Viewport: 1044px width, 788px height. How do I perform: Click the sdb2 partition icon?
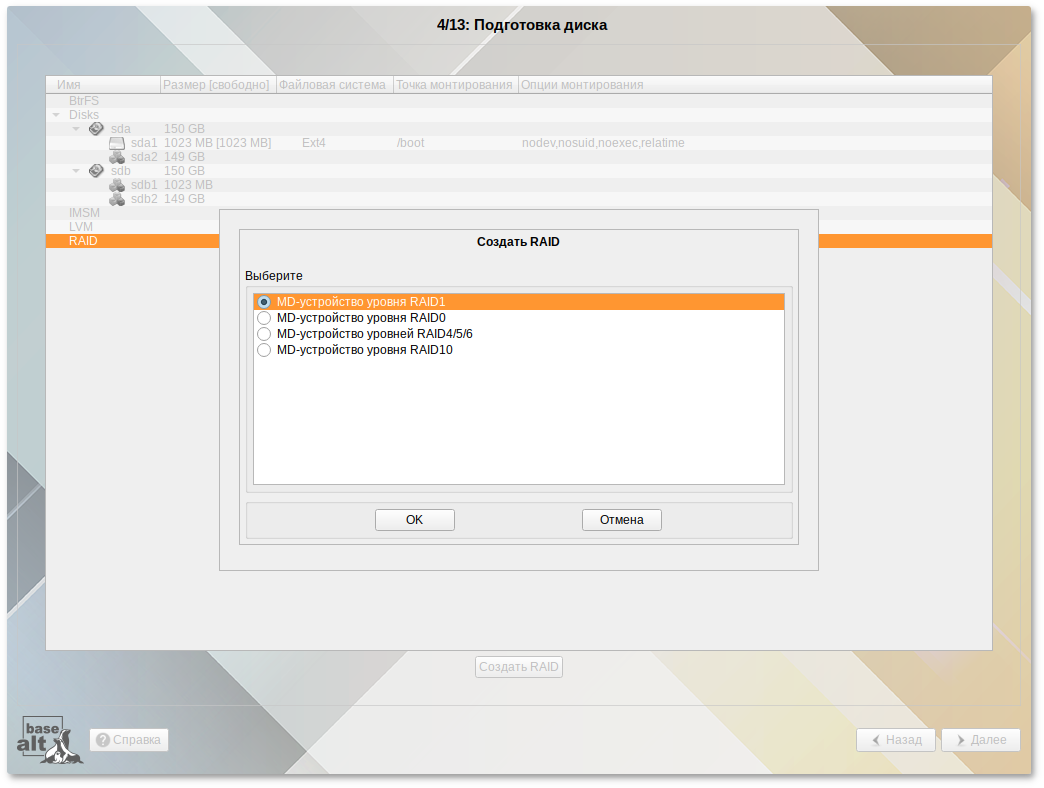point(117,199)
